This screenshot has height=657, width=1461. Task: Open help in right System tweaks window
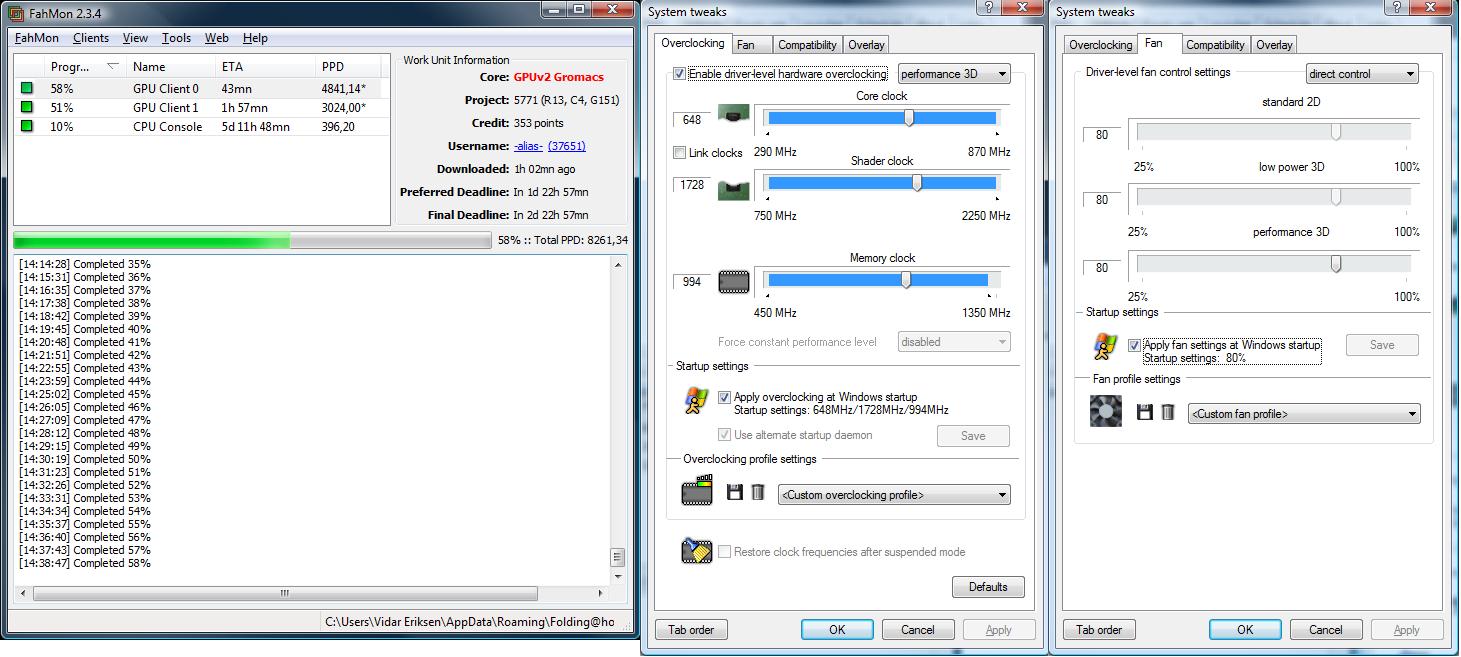tap(1396, 6)
